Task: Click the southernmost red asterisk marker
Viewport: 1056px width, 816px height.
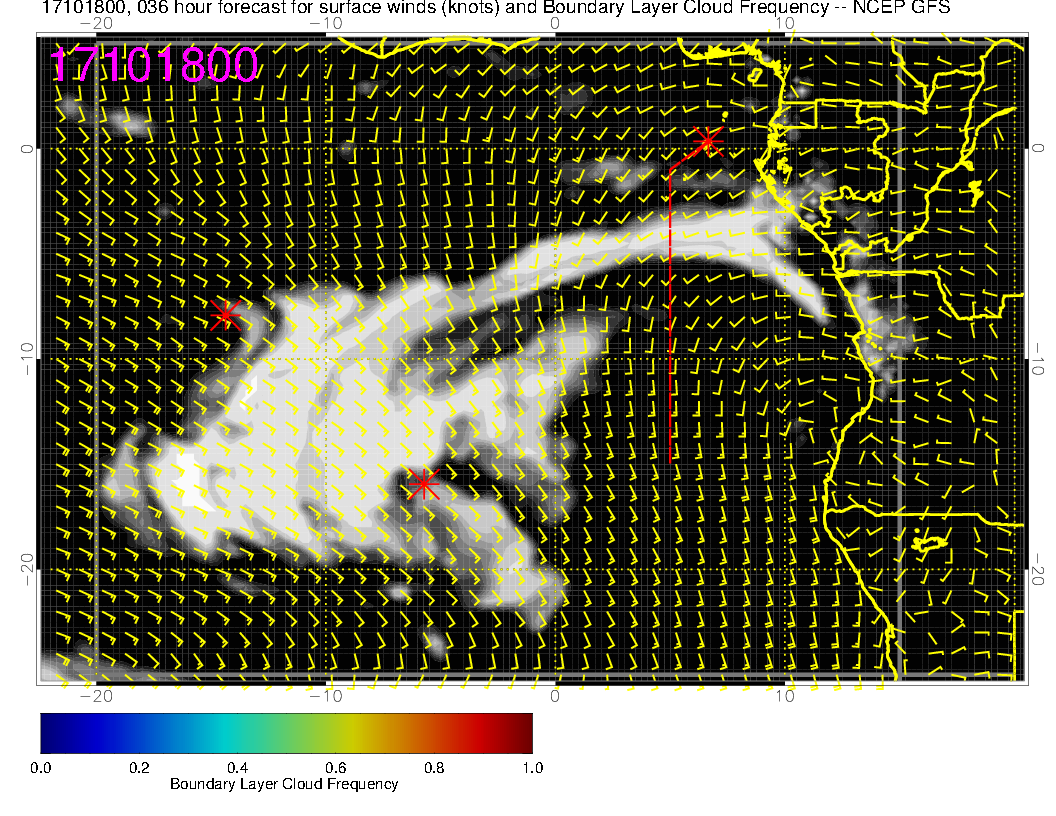Action: tap(423, 484)
